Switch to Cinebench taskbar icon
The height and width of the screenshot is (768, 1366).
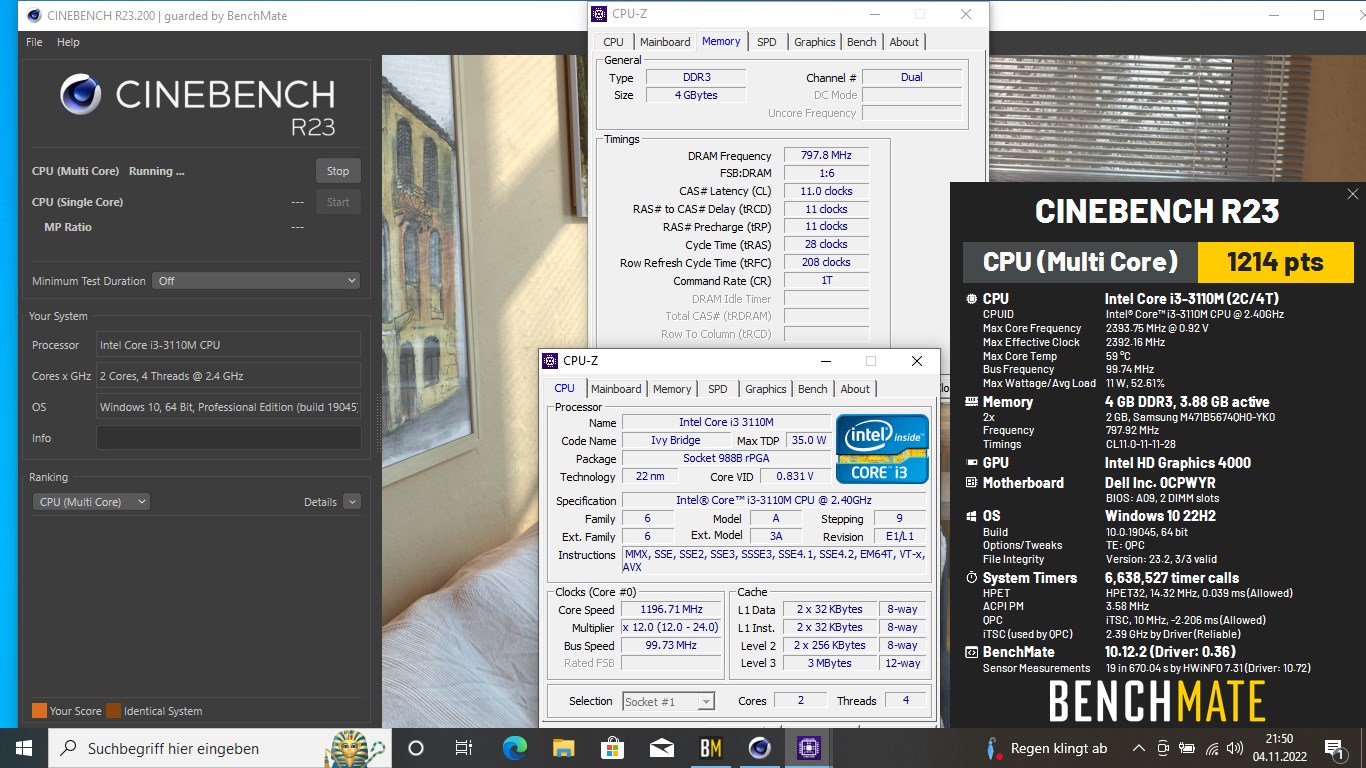tap(759, 748)
